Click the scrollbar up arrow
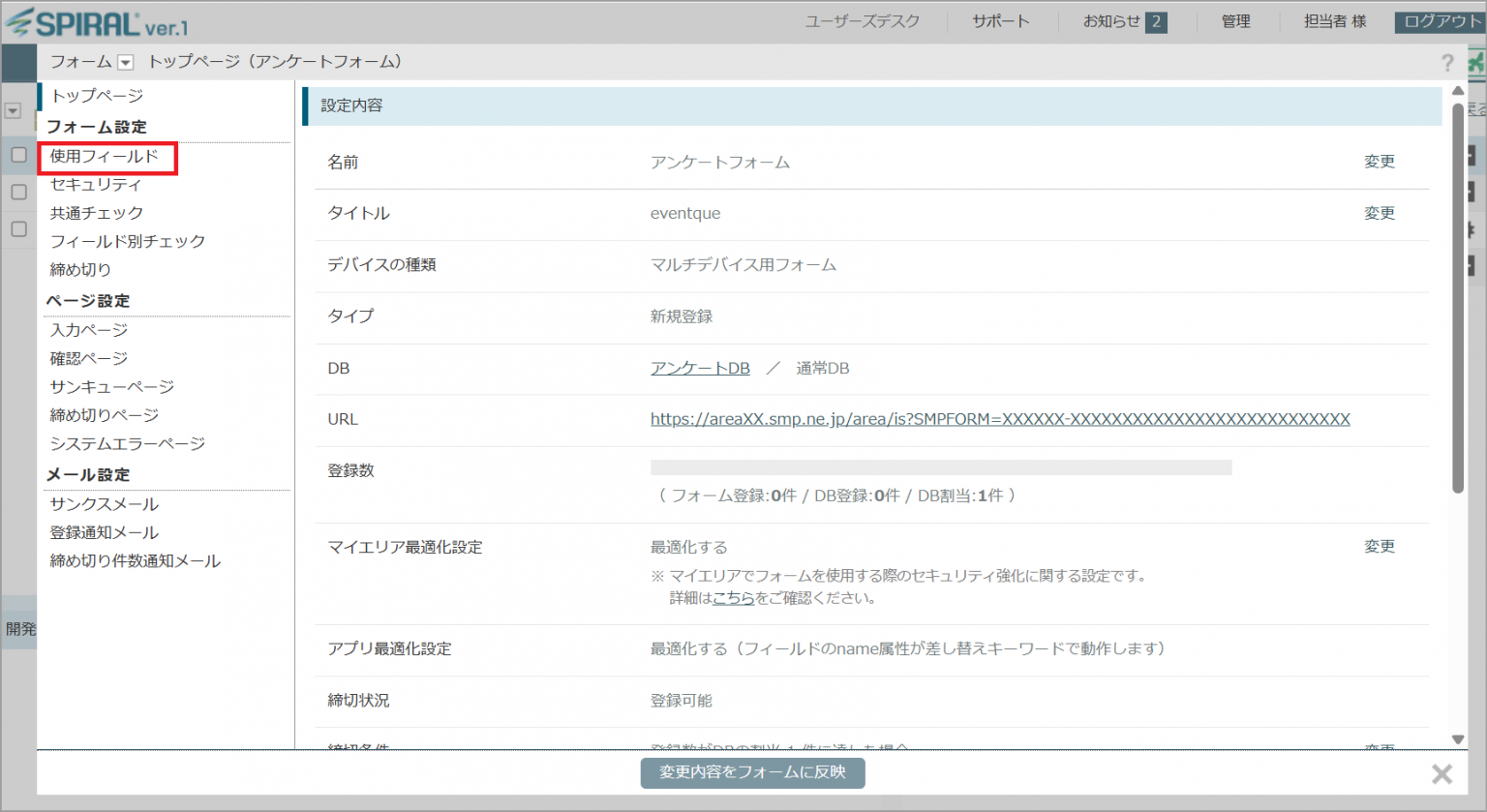Viewport: 1487px width, 812px height. point(1458,91)
